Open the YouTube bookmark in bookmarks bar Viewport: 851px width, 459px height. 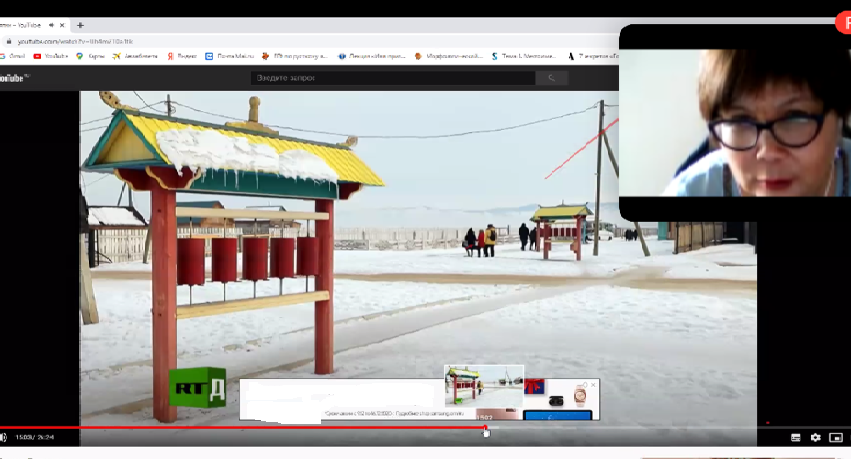coord(51,56)
